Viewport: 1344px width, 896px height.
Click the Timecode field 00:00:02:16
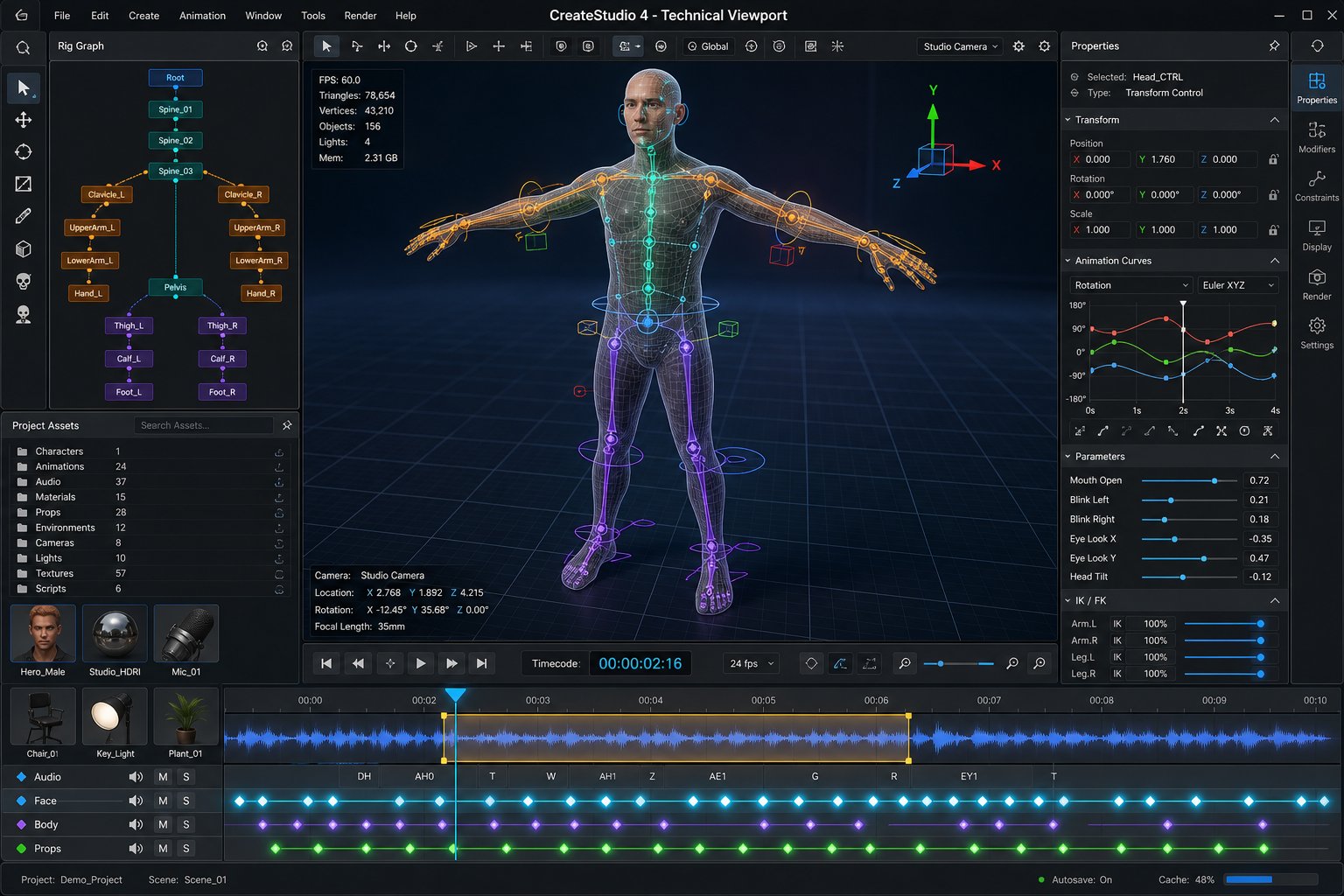640,663
